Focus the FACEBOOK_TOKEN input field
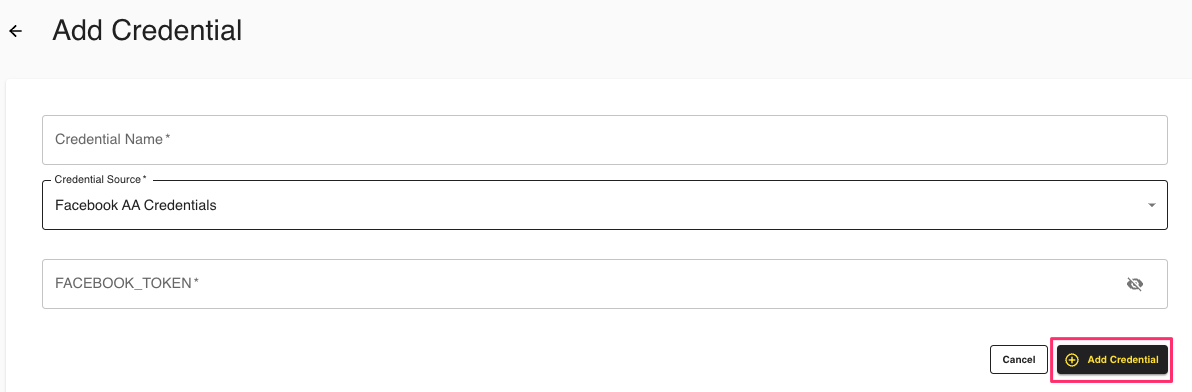Viewport: 1192px width, 392px height. [604, 284]
